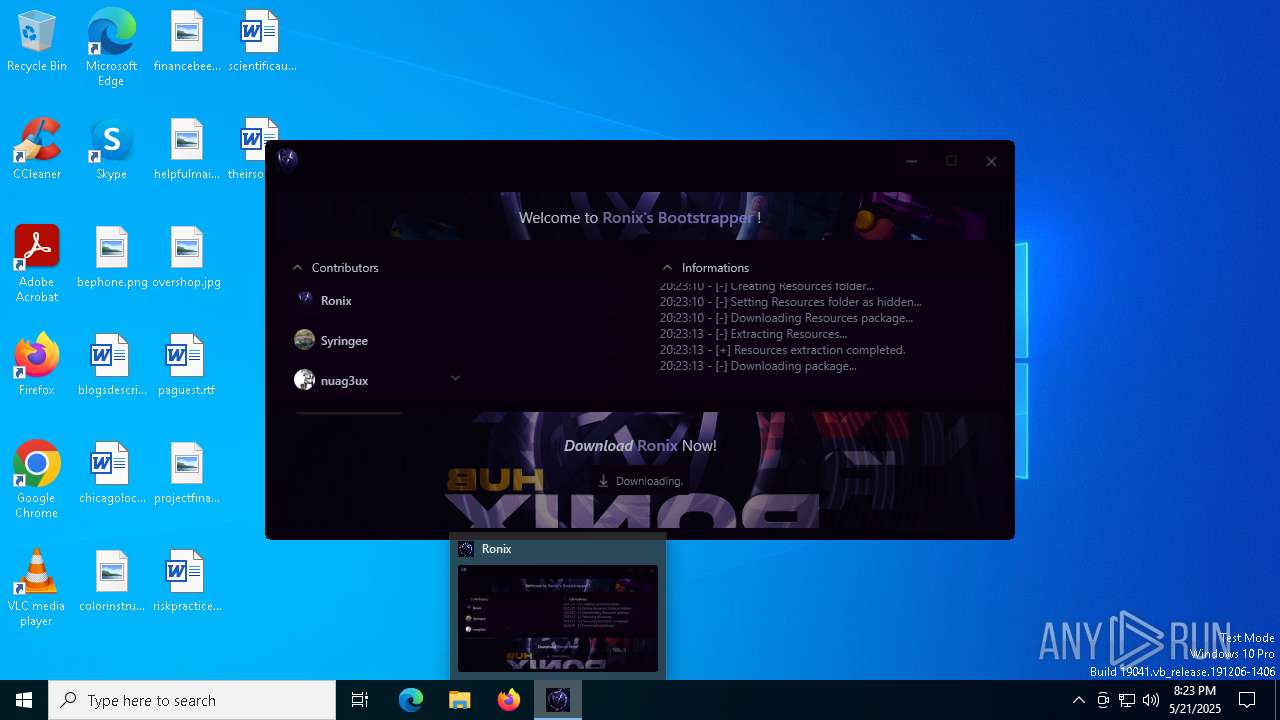Open Microsoft Edge desktop shortcut
Screen dimensions: 1280x720
pos(111,48)
